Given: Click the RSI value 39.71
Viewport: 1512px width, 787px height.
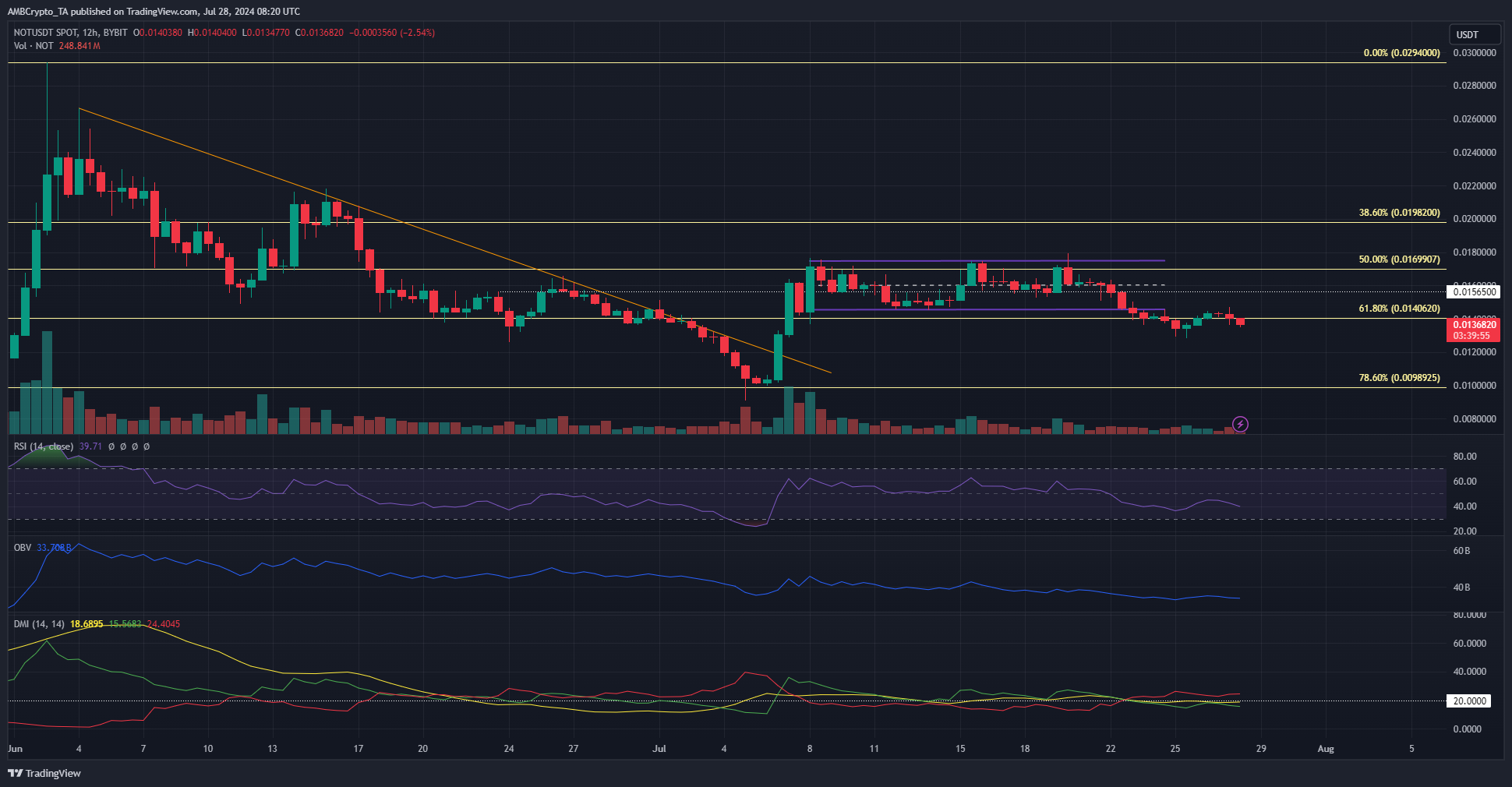Looking at the screenshot, I should point(90,446).
